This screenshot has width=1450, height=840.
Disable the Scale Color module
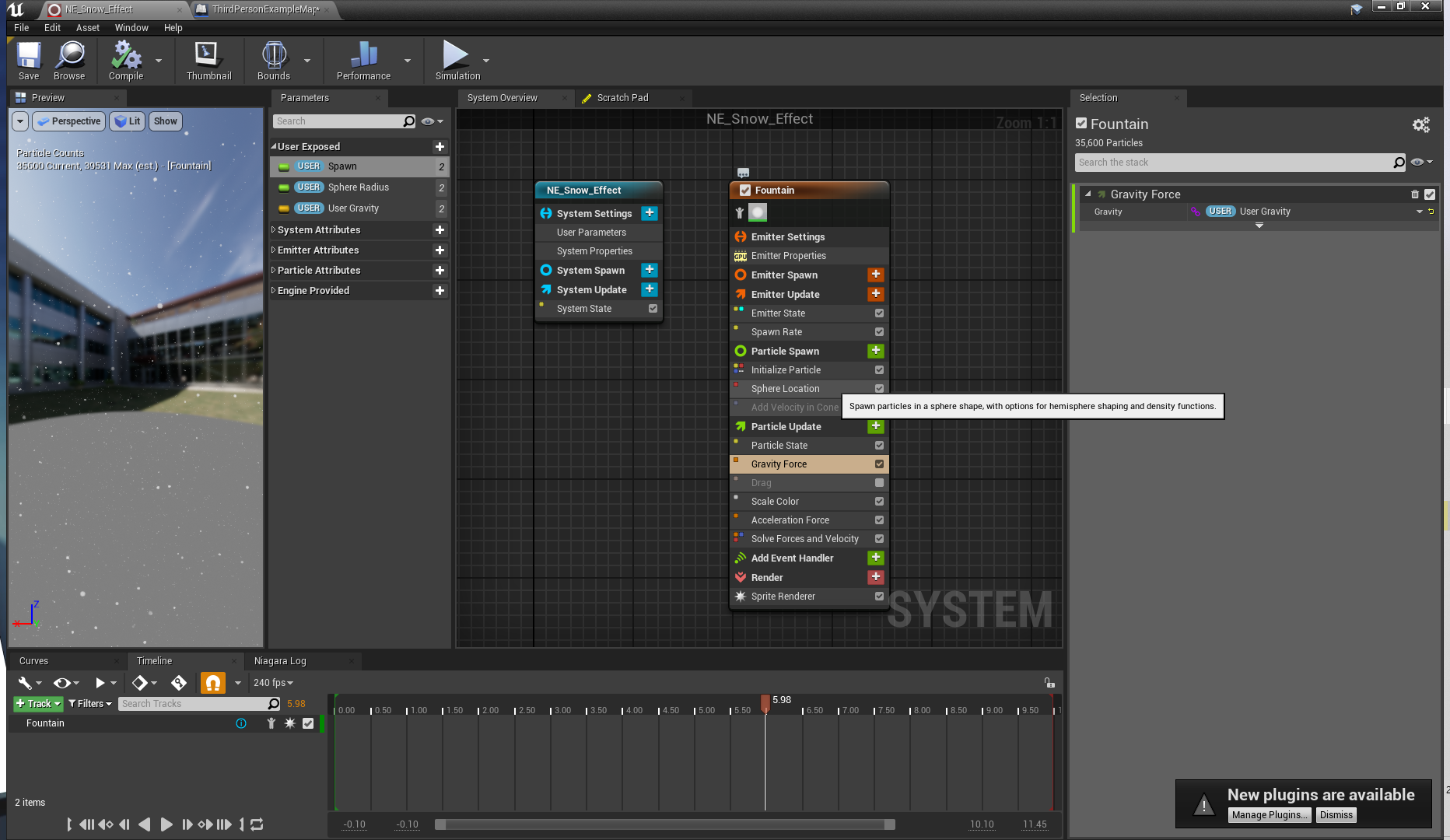pyautogui.click(x=879, y=502)
